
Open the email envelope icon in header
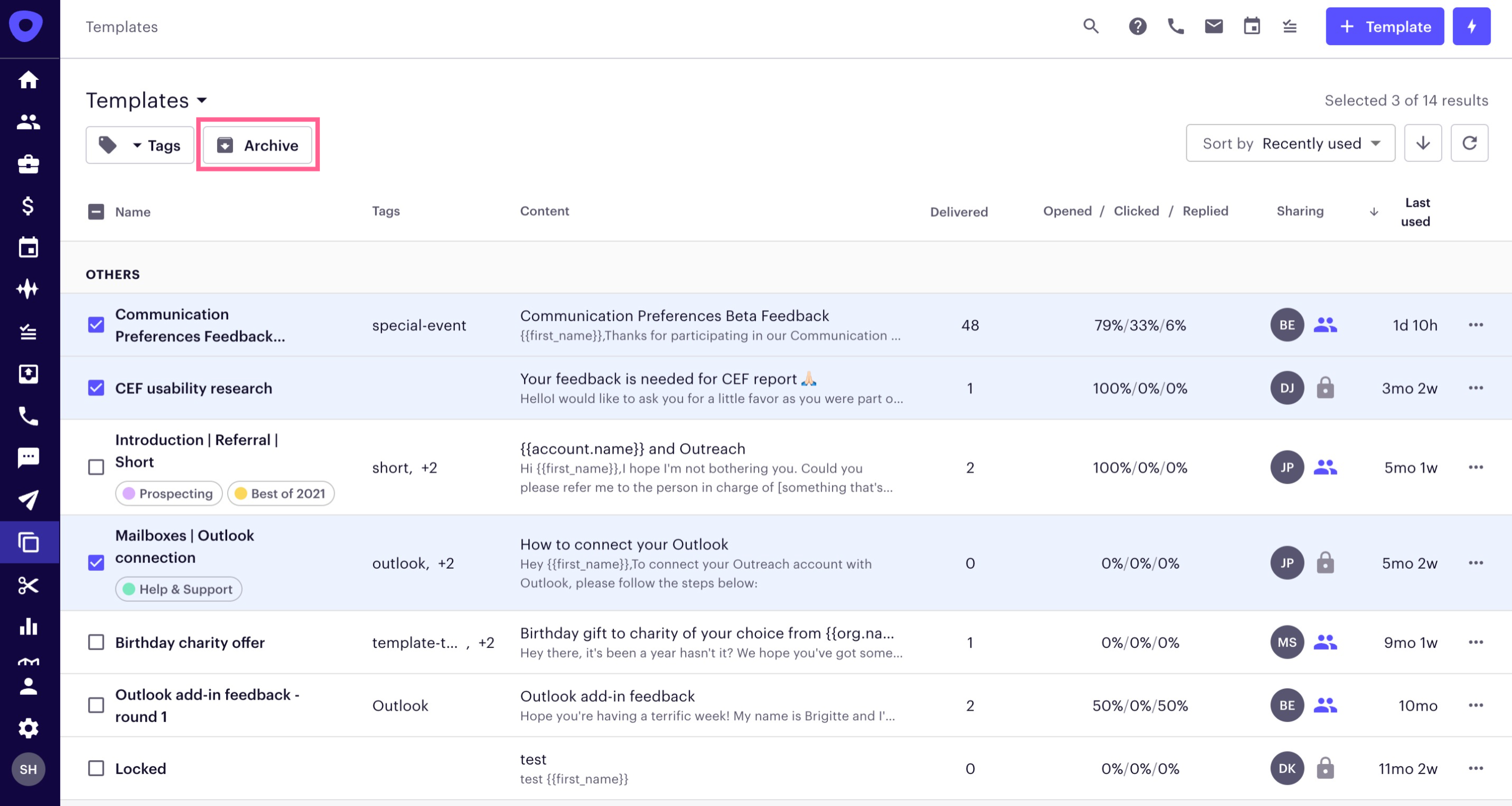(x=1213, y=27)
